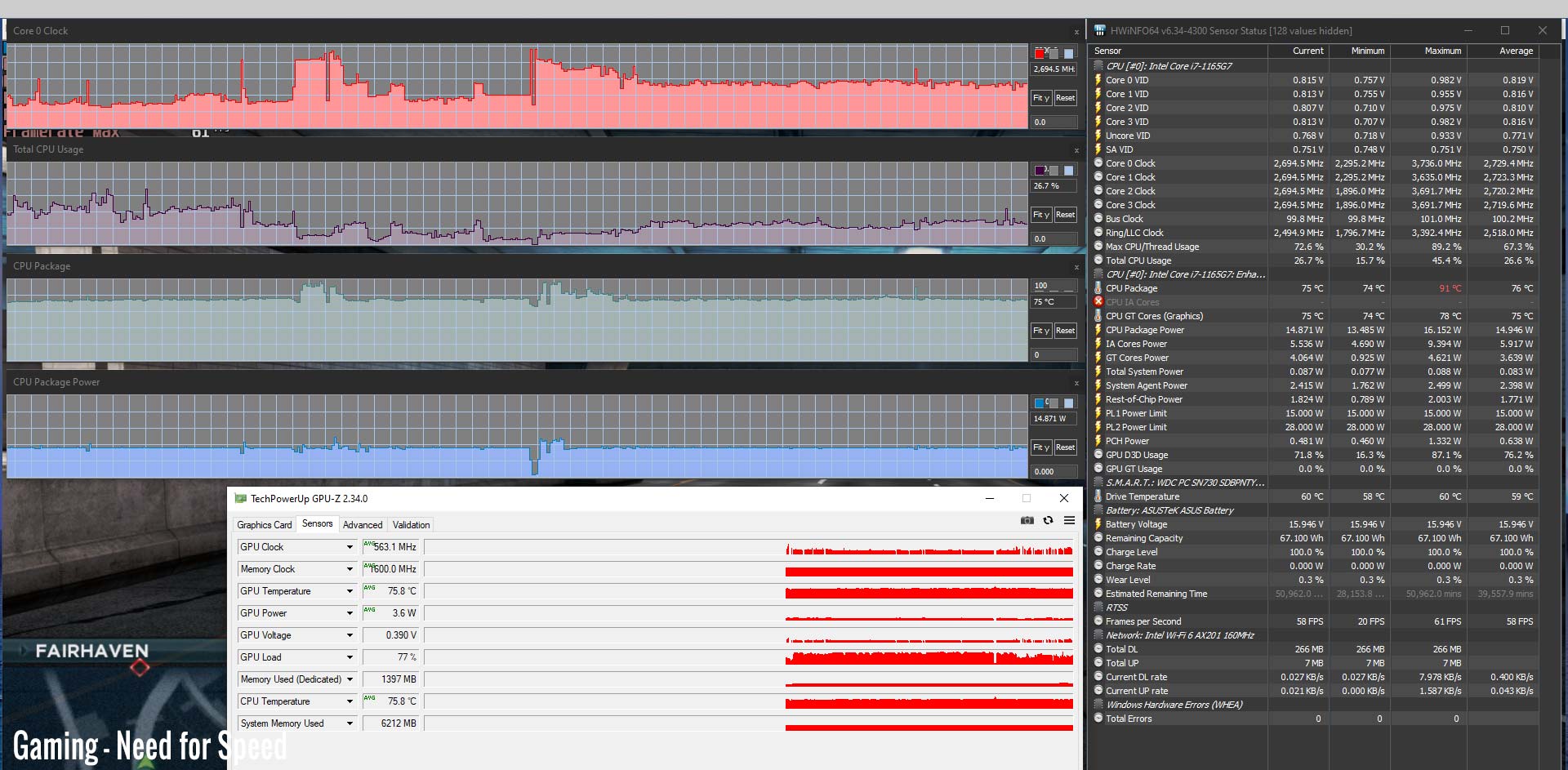The width and height of the screenshot is (1568, 770).
Task: Select the GPU GT Usage sensor row label
Action: (x=1134, y=469)
